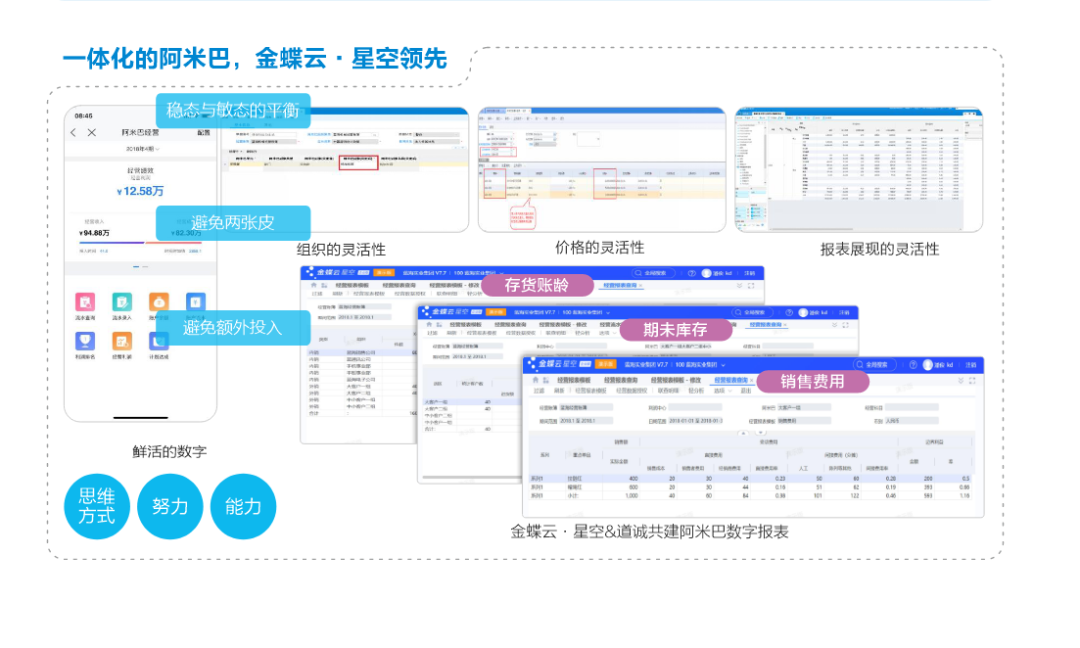Open the 计划达成 app icon on the phone

pyautogui.click(x=158, y=341)
